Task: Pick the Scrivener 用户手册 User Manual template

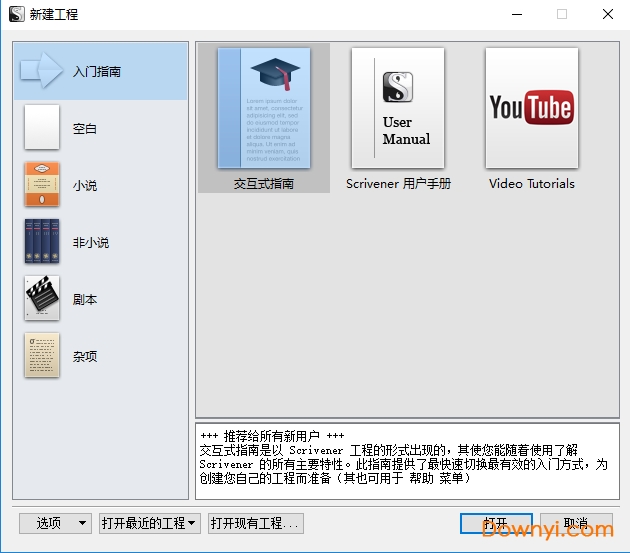Action: (x=398, y=108)
